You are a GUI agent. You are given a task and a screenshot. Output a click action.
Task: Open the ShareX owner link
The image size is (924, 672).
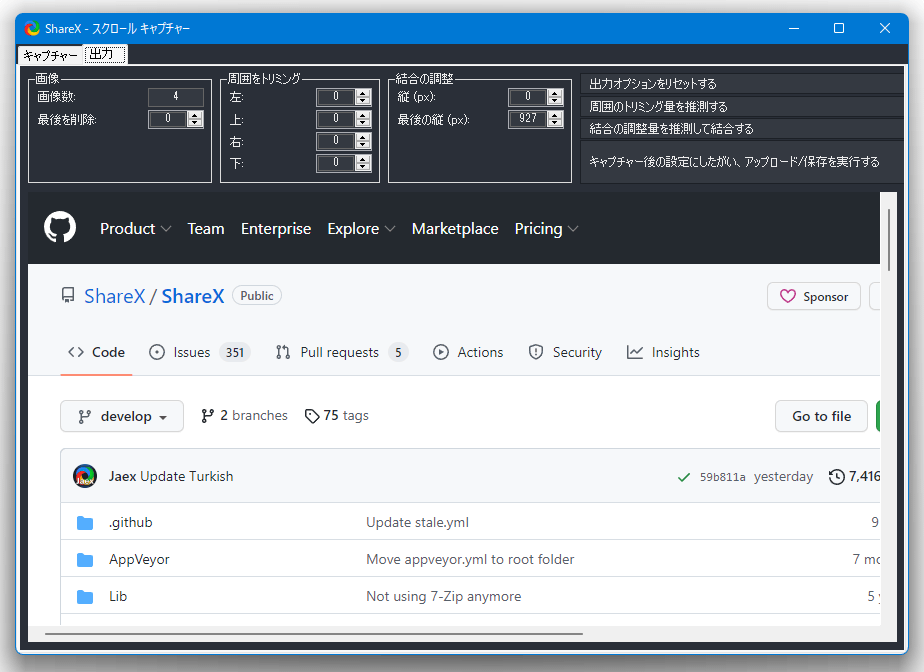(x=114, y=296)
